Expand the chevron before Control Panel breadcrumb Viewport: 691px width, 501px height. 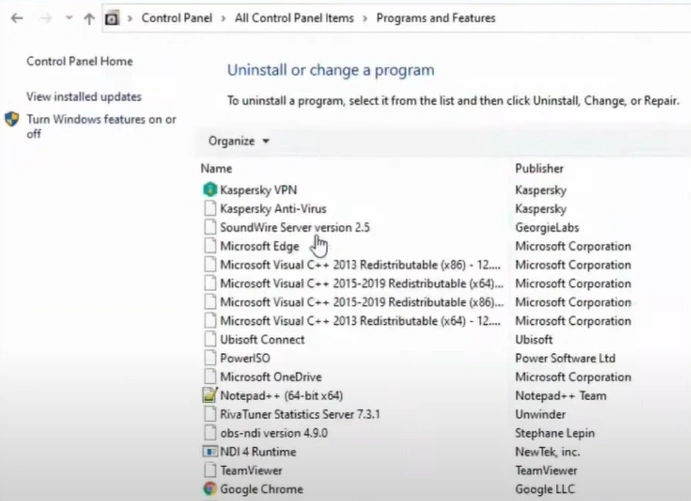coord(130,19)
